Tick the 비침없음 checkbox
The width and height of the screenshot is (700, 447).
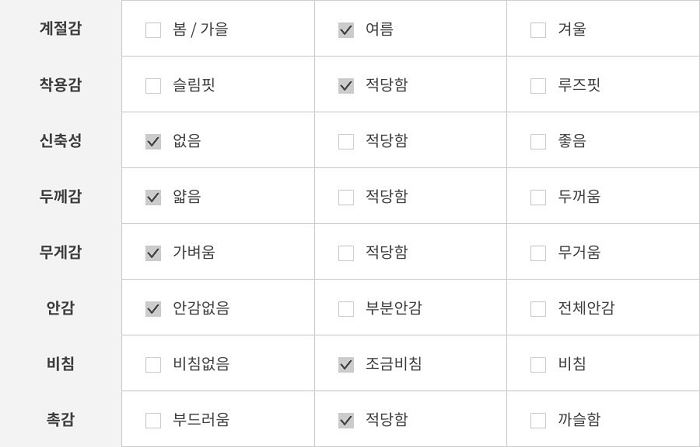pos(153,365)
